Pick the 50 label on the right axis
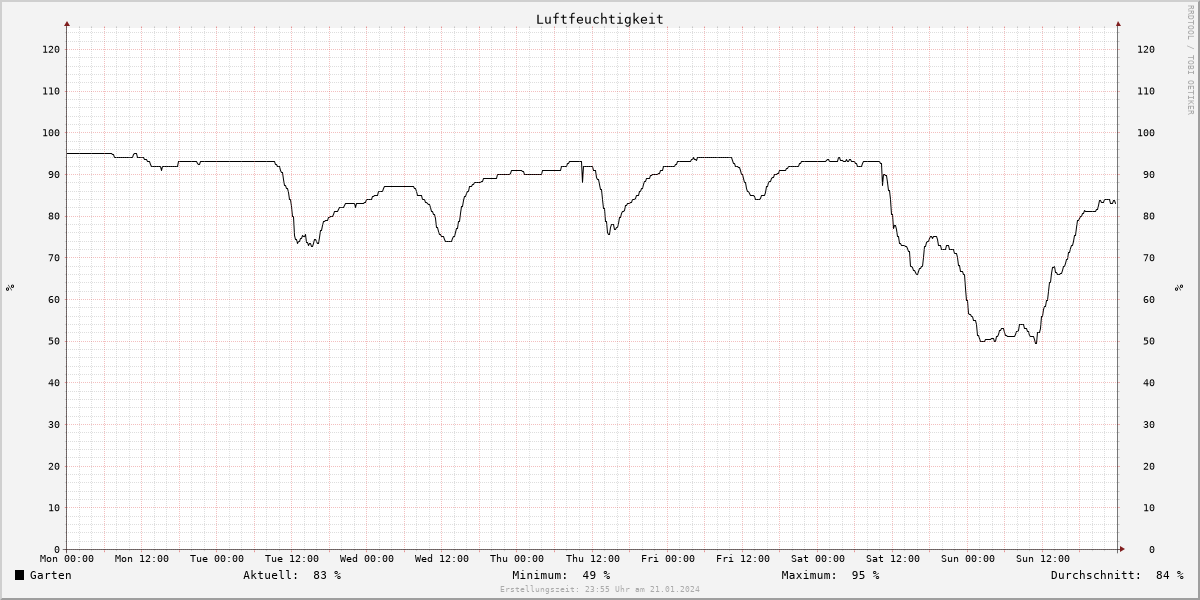The height and width of the screenshot is (600, 1200). [1149, 341]
